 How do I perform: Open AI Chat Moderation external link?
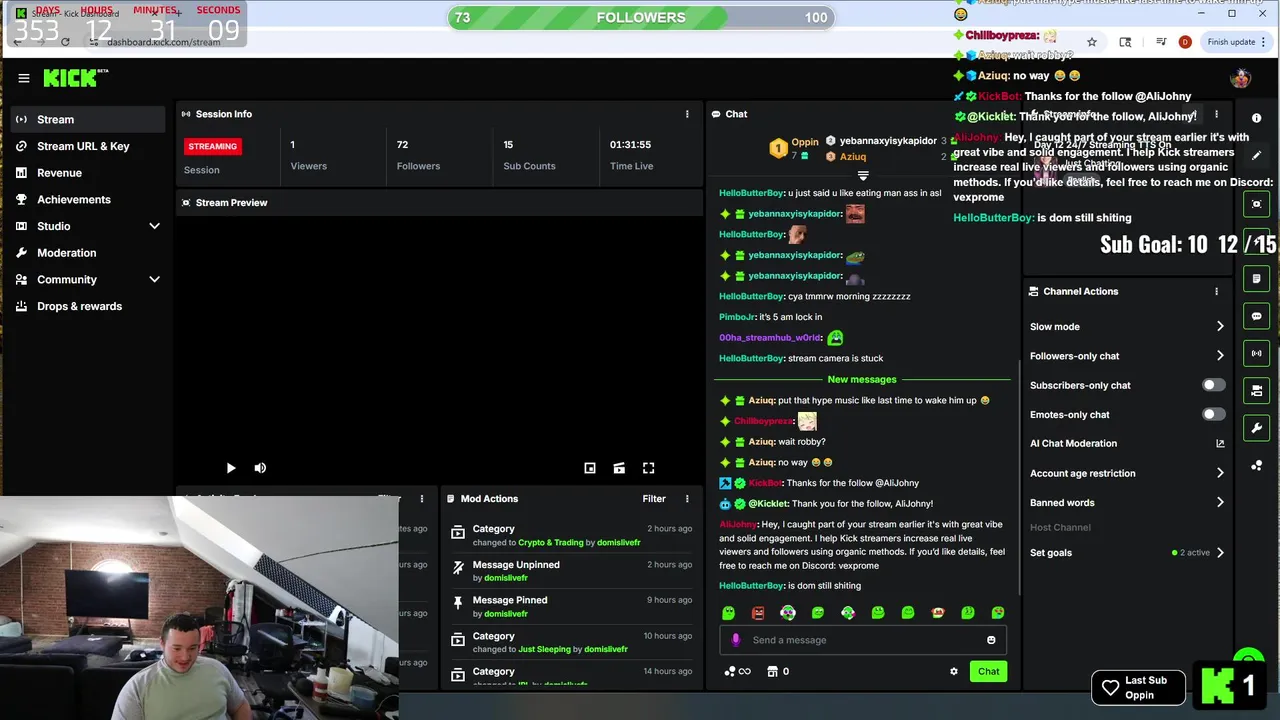click(x=1220, y=444)
